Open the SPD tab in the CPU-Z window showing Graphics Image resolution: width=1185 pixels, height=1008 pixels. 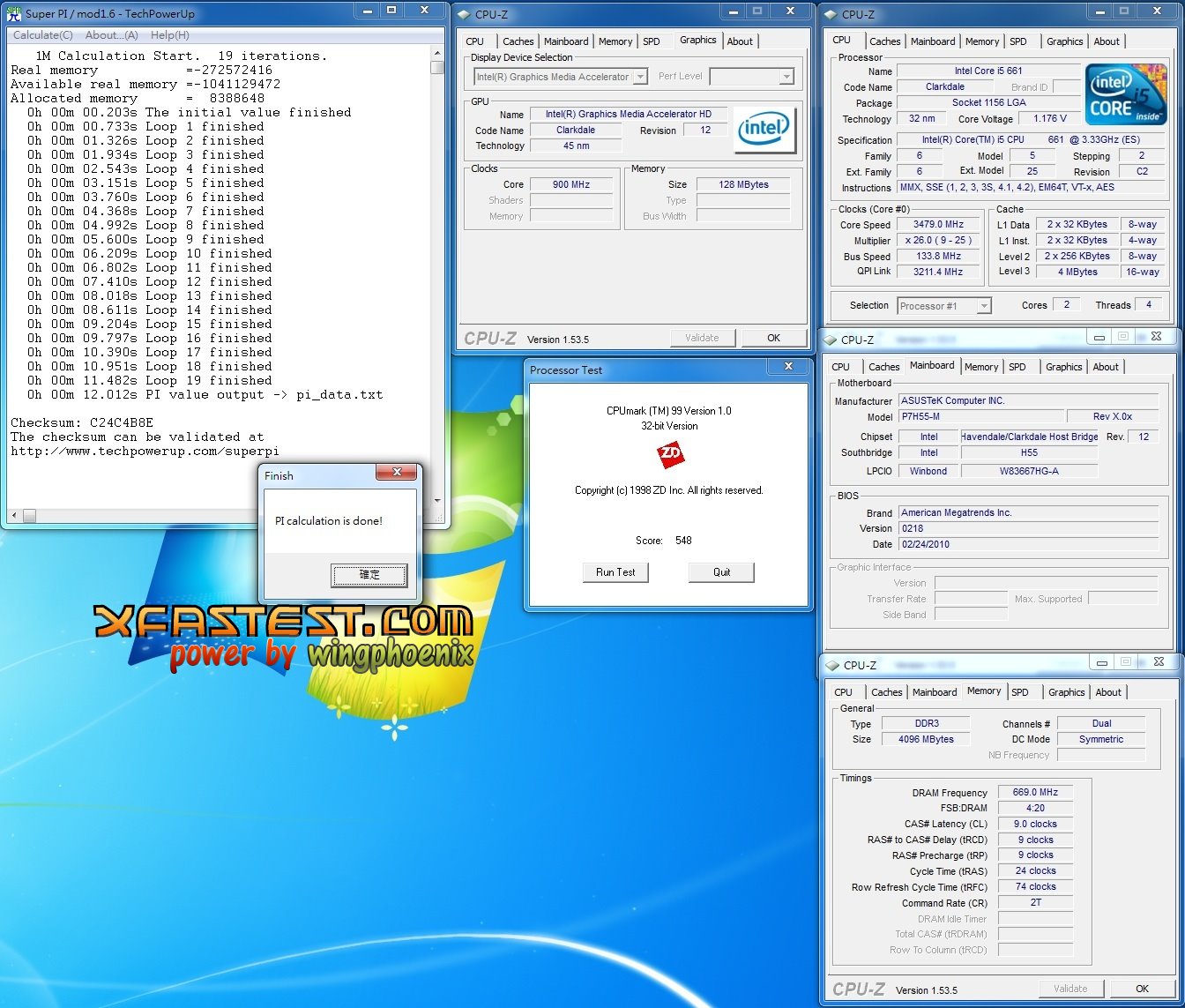(x=652, y=41)
